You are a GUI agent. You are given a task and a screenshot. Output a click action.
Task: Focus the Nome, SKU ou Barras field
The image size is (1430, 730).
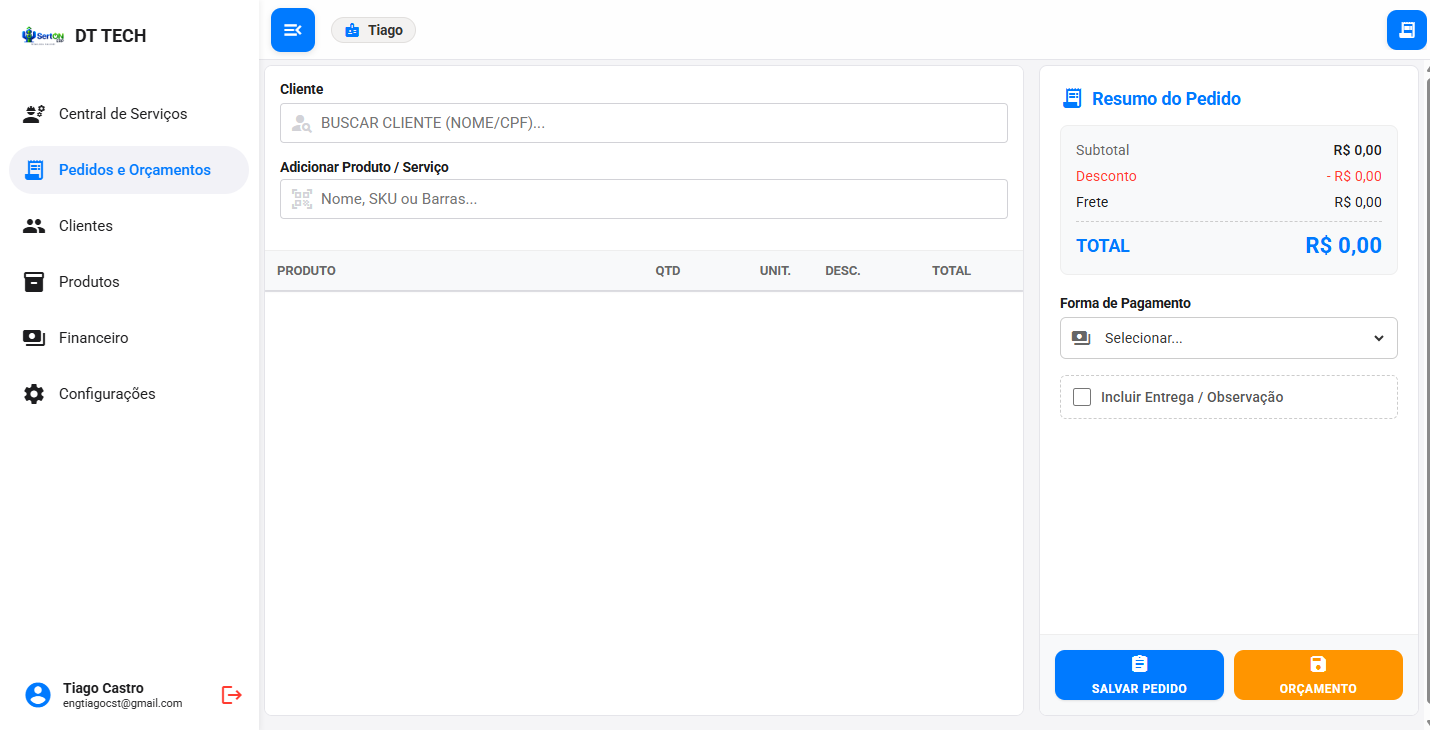(x=644, y=199)
